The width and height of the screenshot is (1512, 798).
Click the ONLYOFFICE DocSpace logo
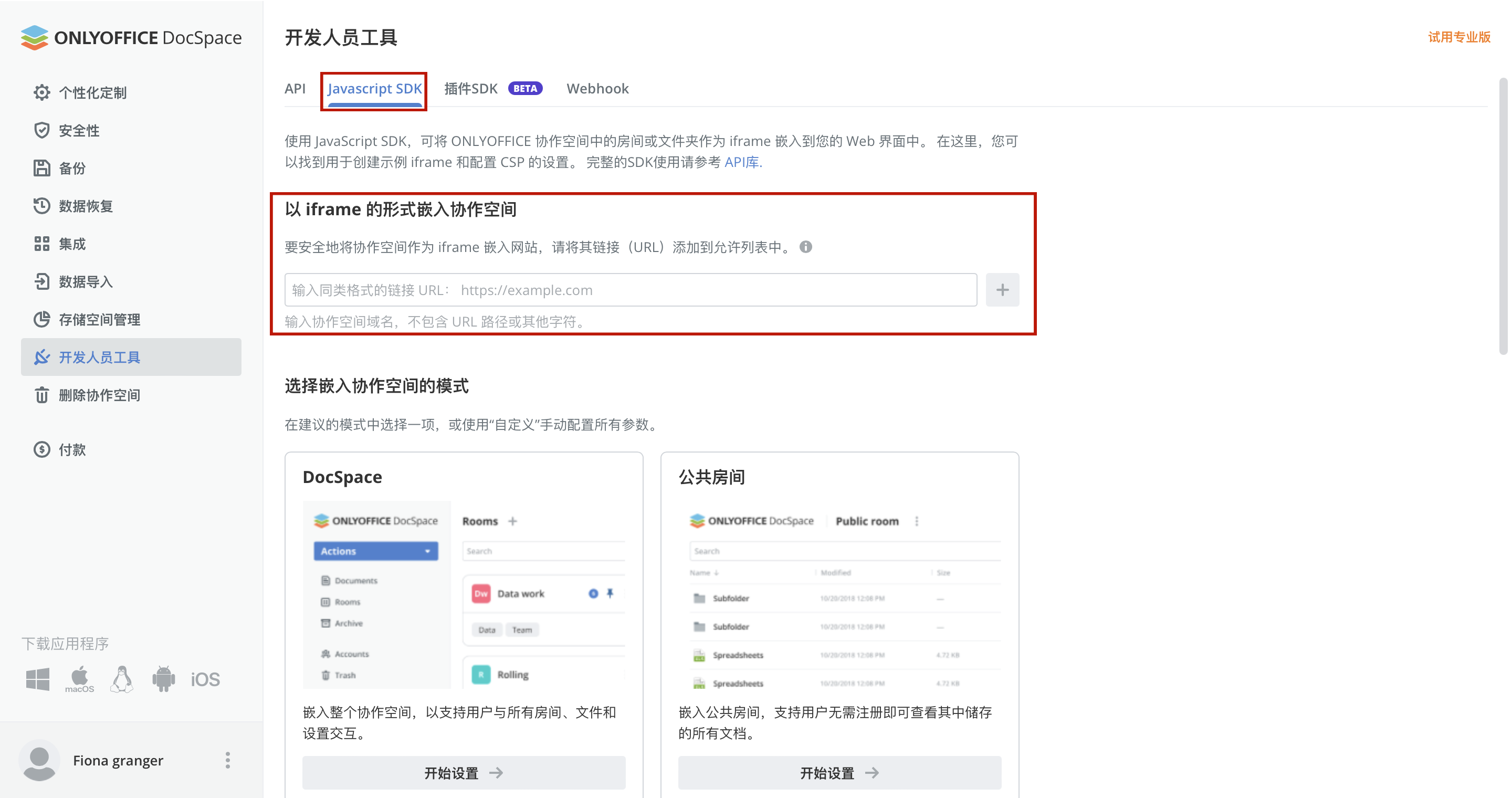(x=131, y=38)
